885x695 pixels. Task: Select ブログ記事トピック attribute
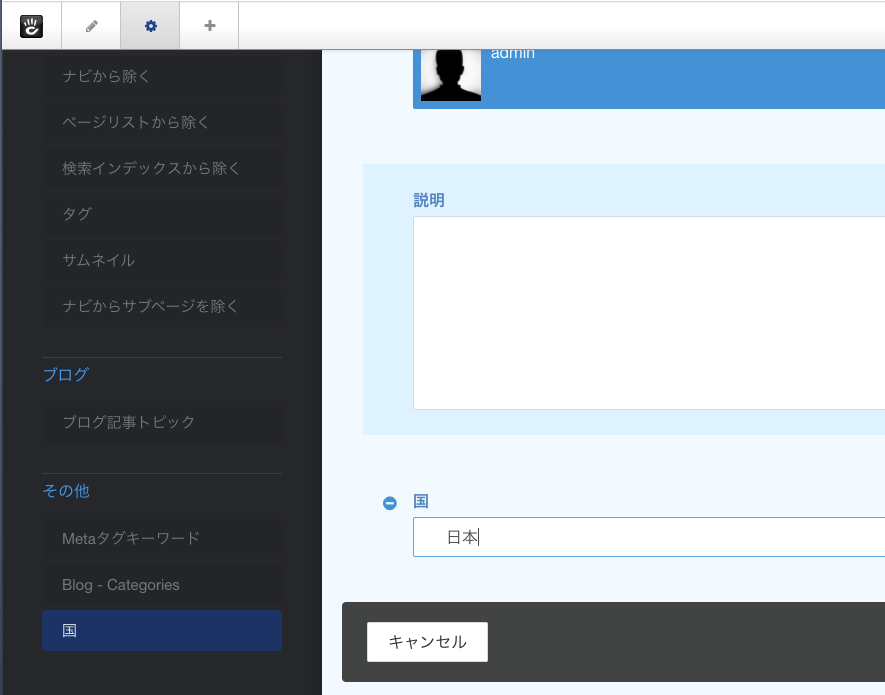(x=162, y=422)
